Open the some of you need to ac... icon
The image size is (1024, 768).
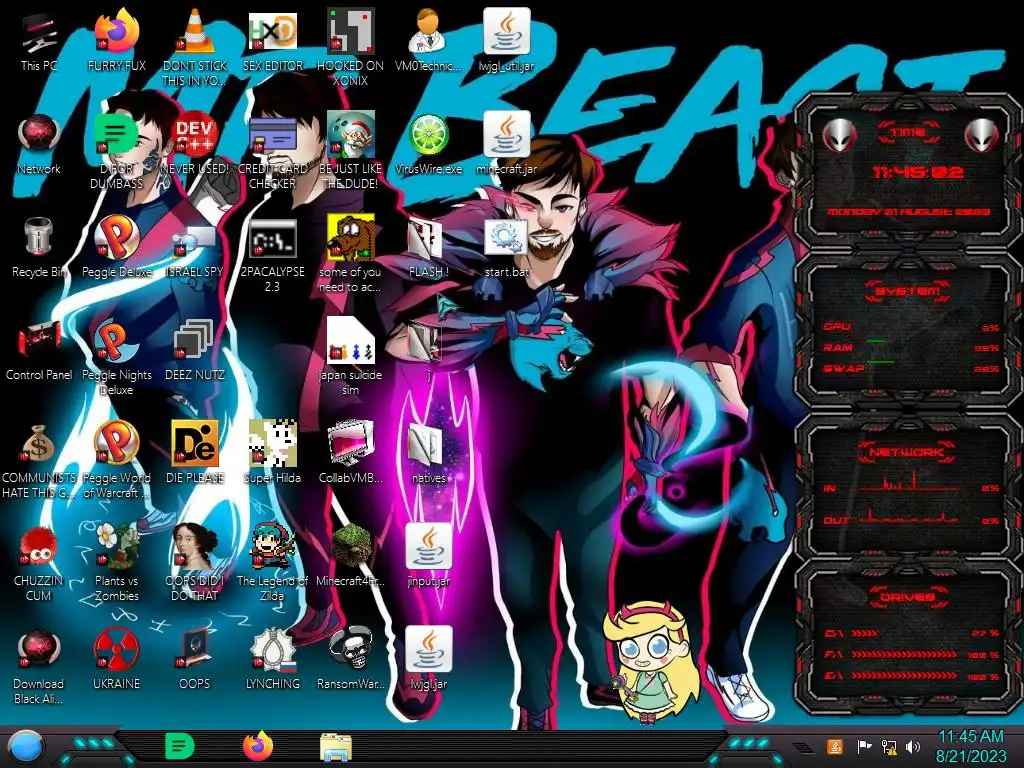[350, 238]
